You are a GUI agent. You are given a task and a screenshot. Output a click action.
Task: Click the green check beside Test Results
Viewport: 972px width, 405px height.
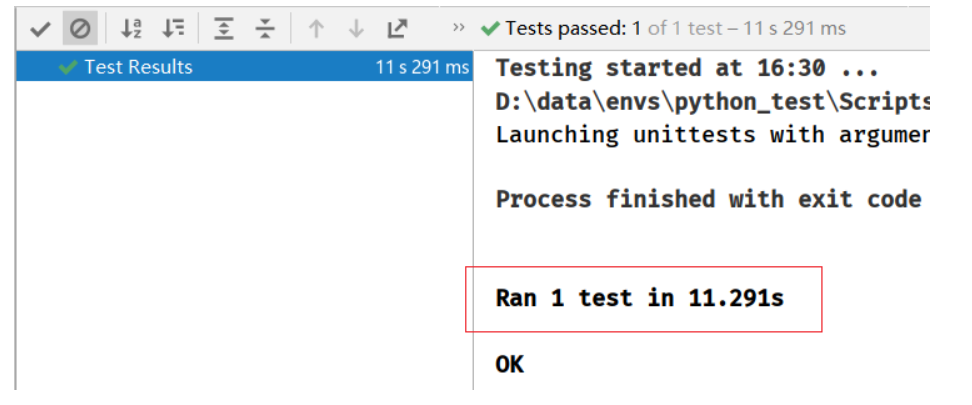coord(69,67)
